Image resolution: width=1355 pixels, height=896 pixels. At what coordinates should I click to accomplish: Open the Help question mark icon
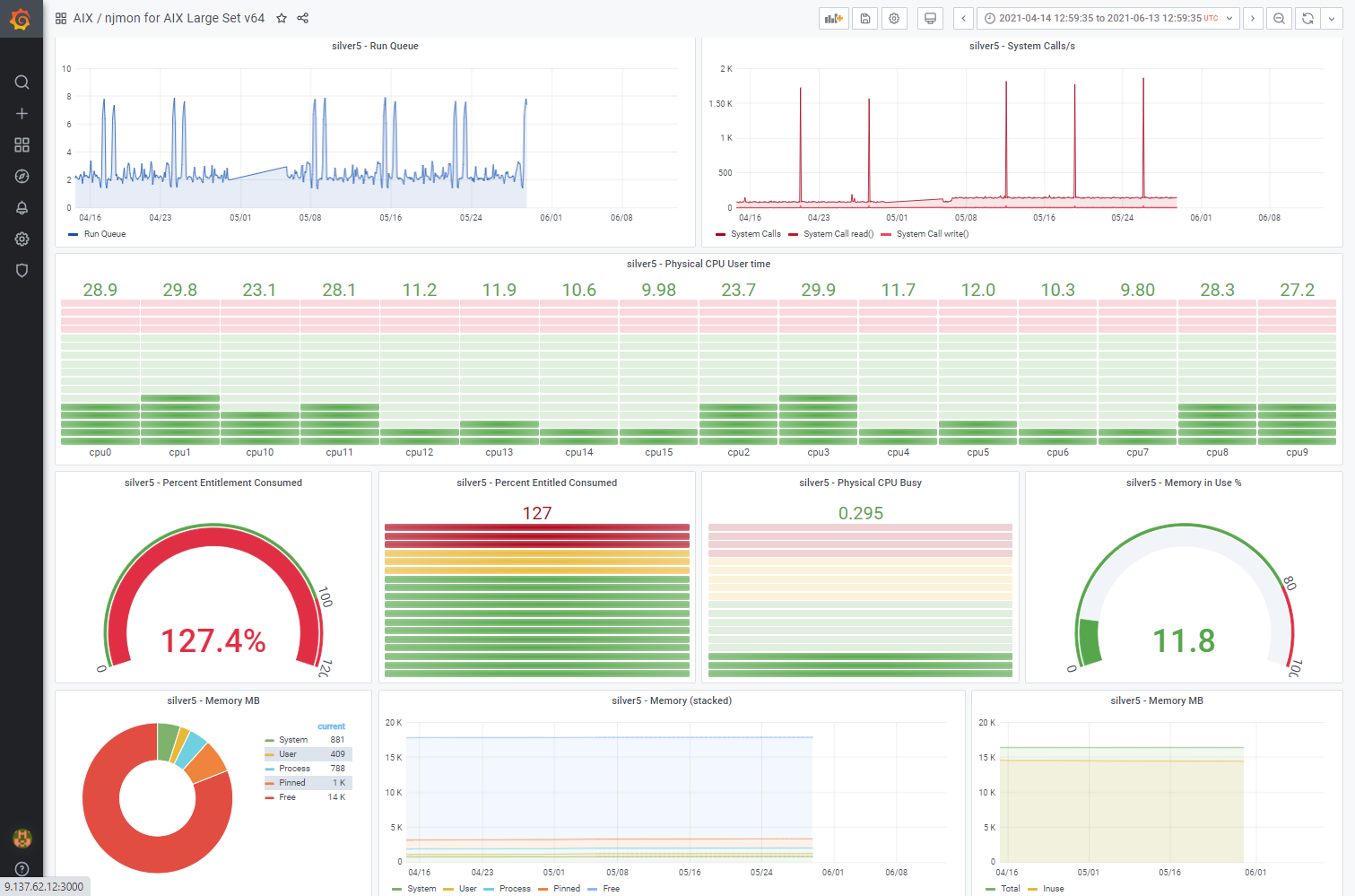point(22,869)
